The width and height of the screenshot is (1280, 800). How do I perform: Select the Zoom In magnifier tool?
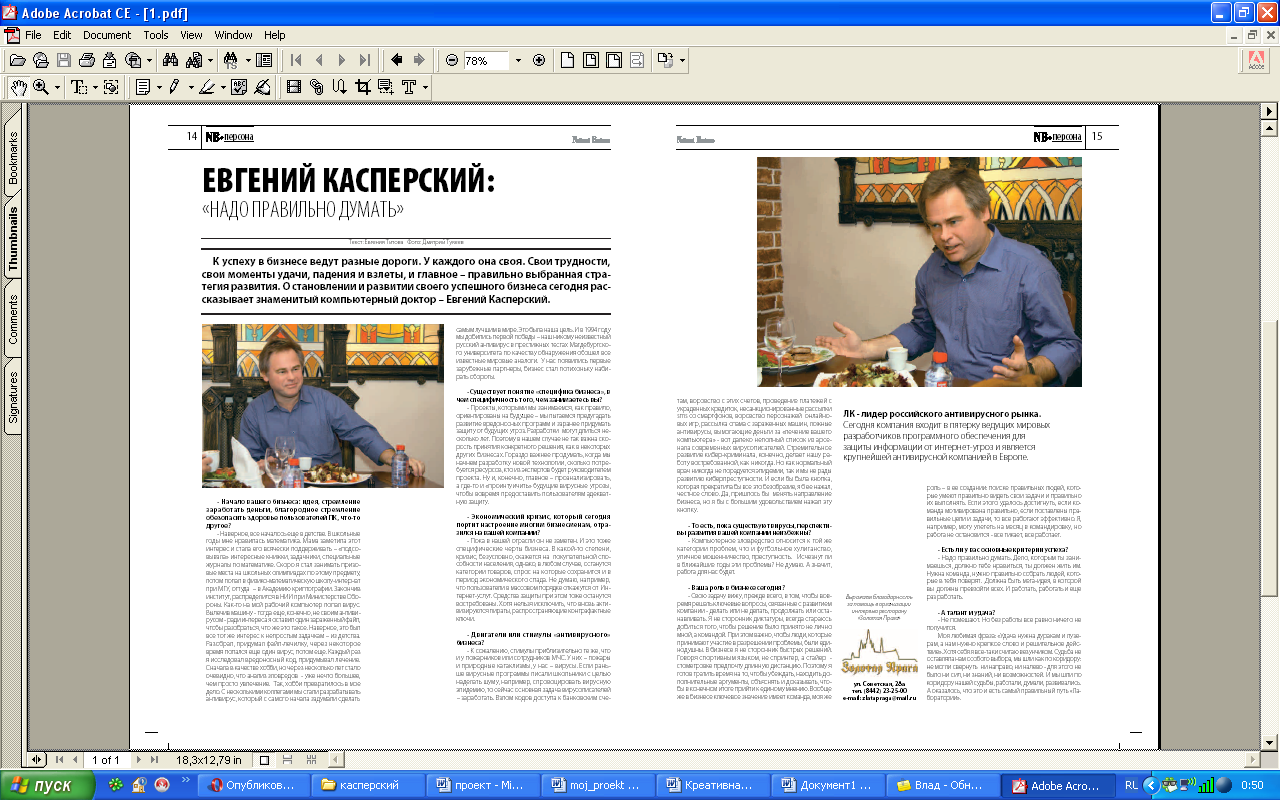41,87
